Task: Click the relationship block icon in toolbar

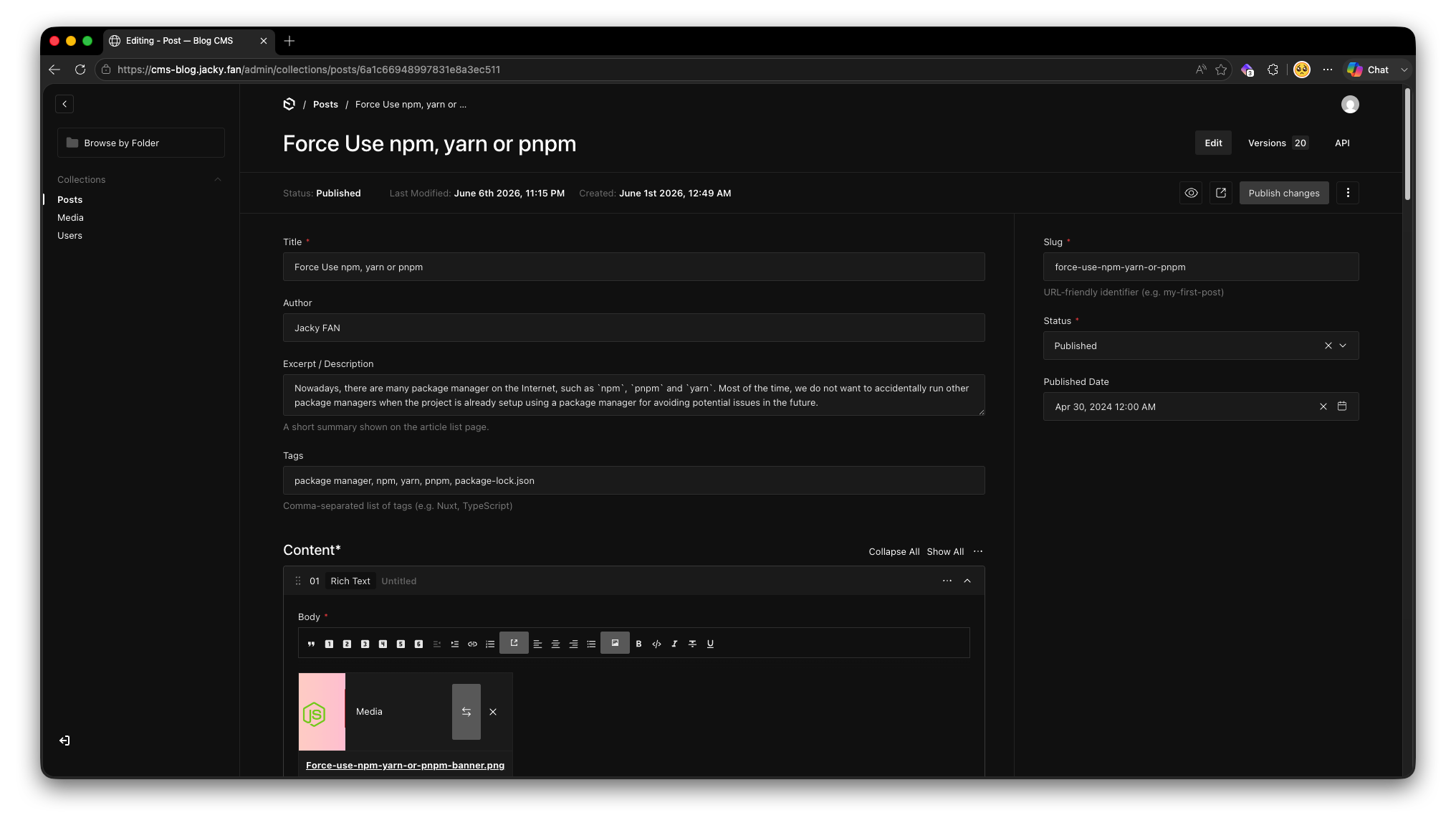Action: click(x=514, y=643)
